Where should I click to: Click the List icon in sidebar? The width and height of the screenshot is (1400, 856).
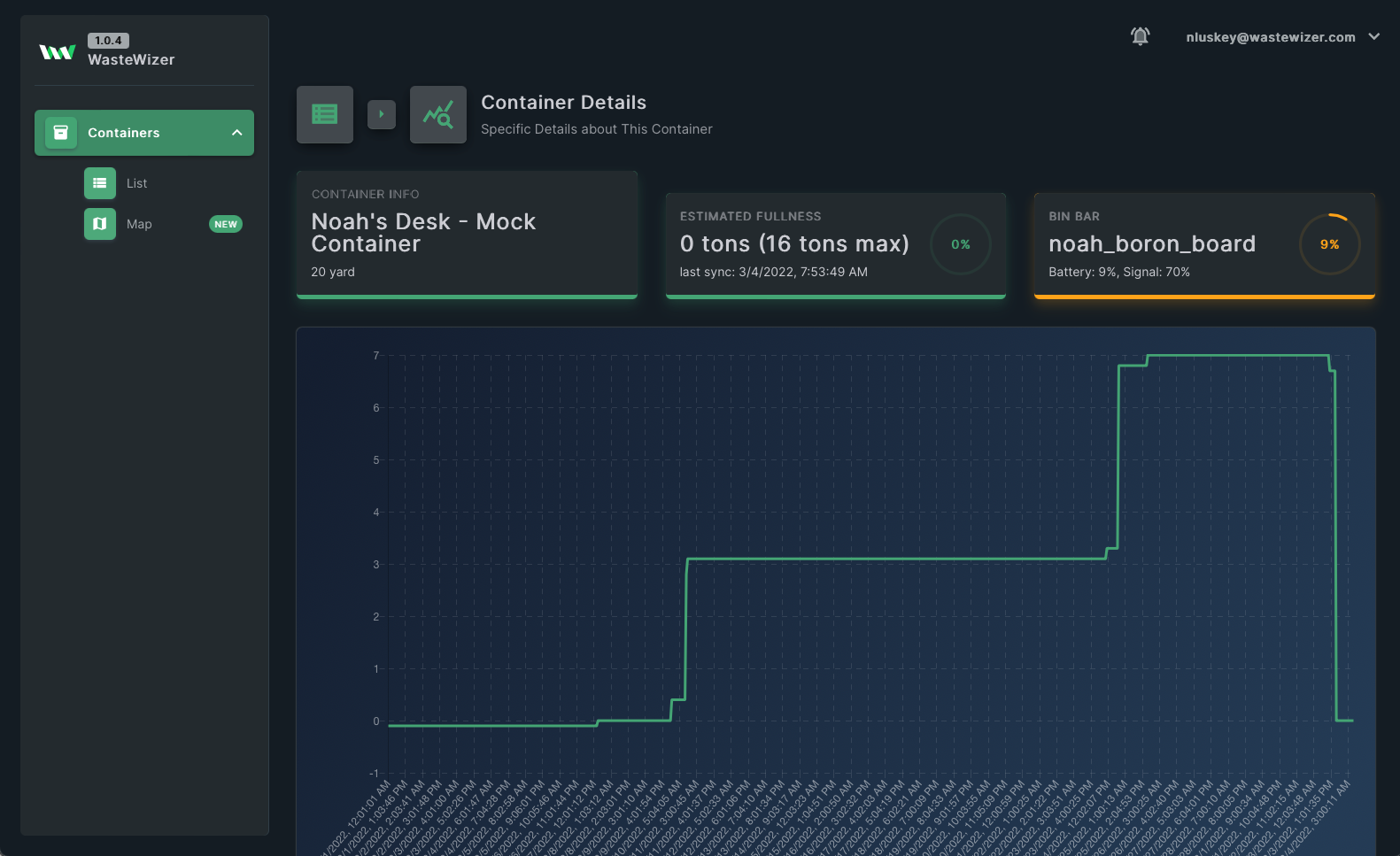click(100, 183)
